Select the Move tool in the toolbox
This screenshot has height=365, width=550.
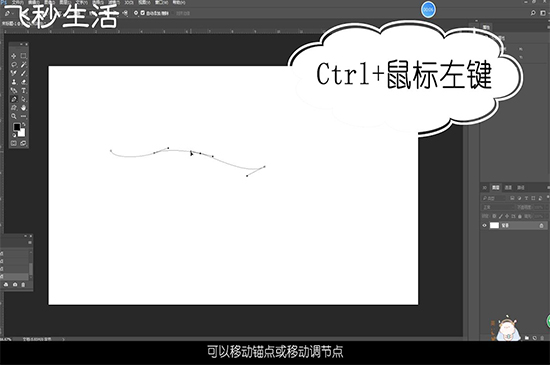click(x=14, y=56)
